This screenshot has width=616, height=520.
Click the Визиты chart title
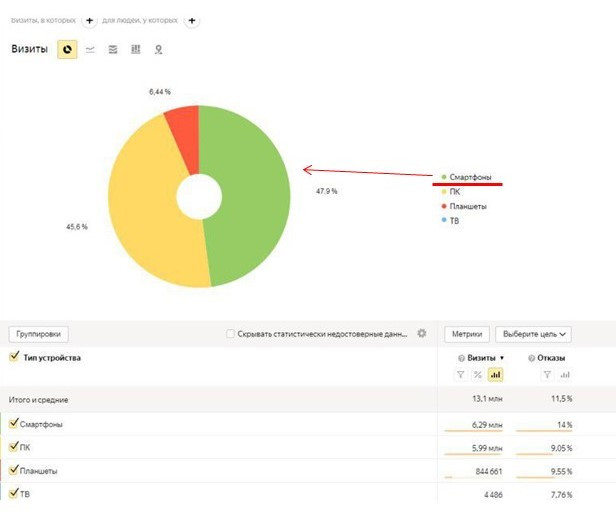(29, 49)
